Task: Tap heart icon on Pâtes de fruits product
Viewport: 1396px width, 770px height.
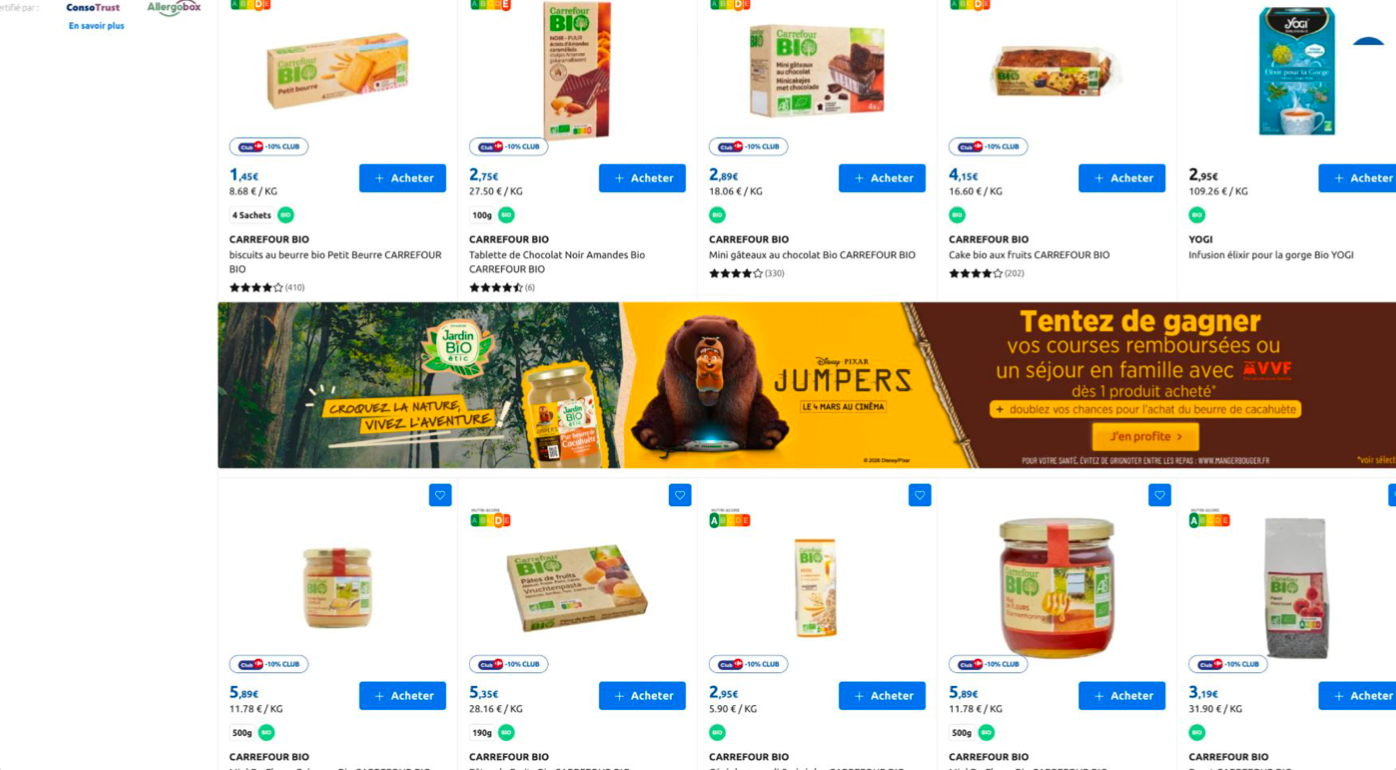Action: [680, 495]
